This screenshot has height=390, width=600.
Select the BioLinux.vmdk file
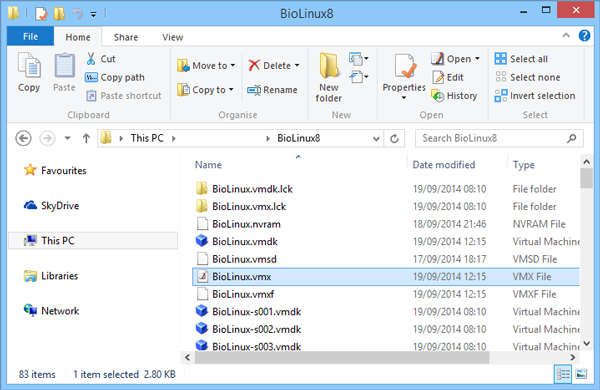[245, 242]
